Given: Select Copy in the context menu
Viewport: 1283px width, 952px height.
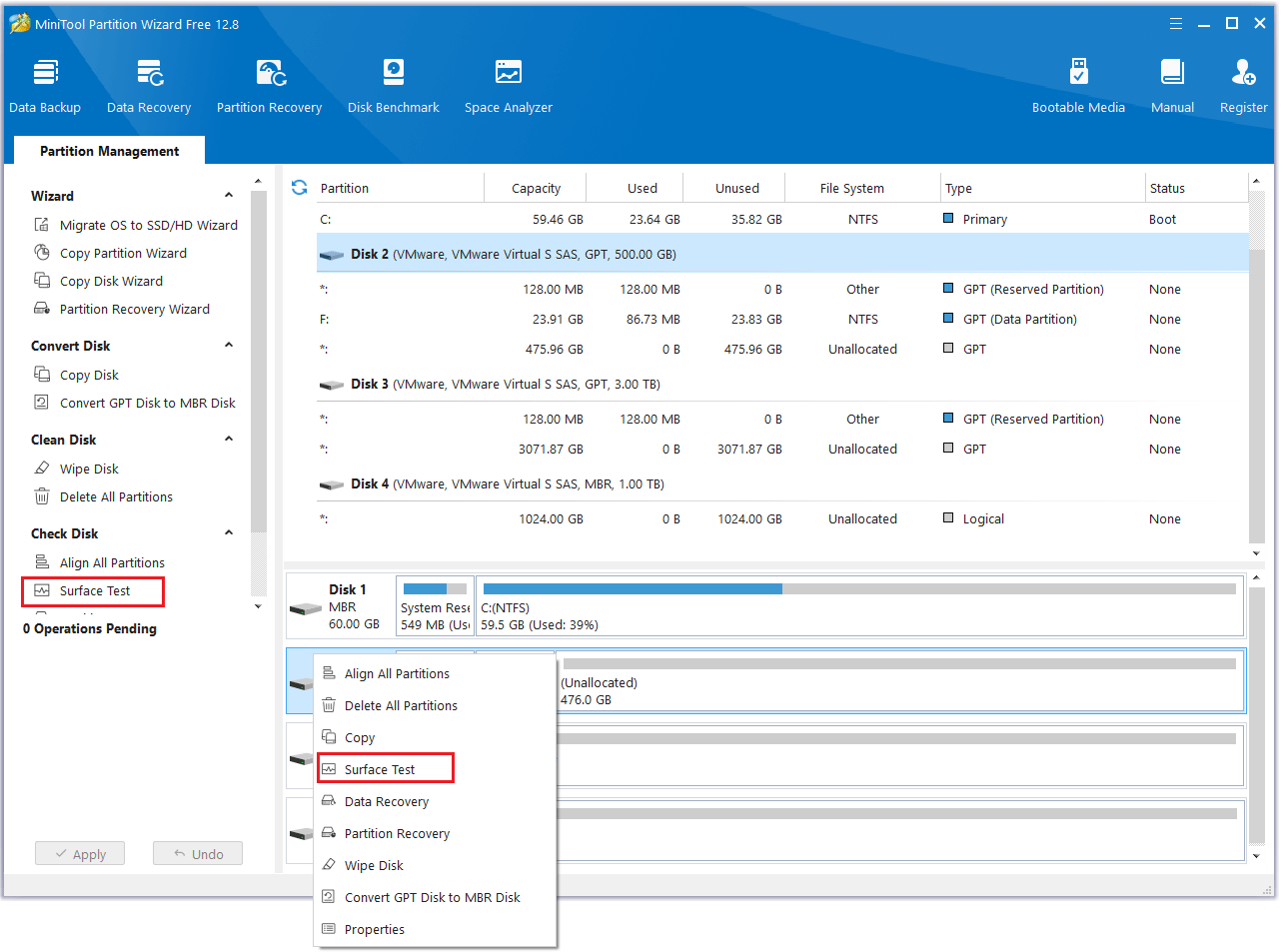Looking at the screenshot, I should [x=435, y=737].
